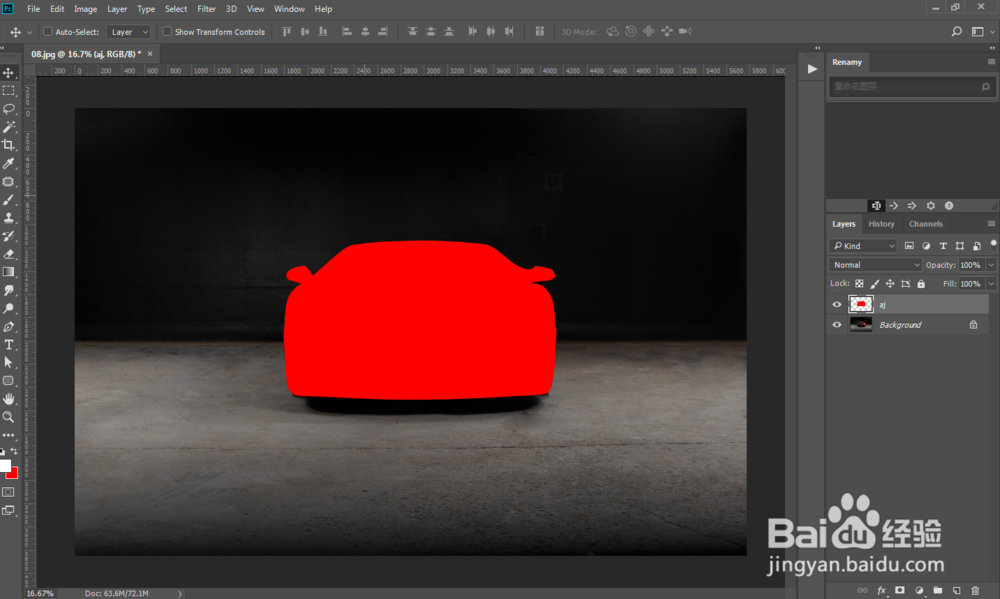The height and width of the screenshot is (599, 1000).
Task: Swap foreground and background colors
Action: pos(14,451)
